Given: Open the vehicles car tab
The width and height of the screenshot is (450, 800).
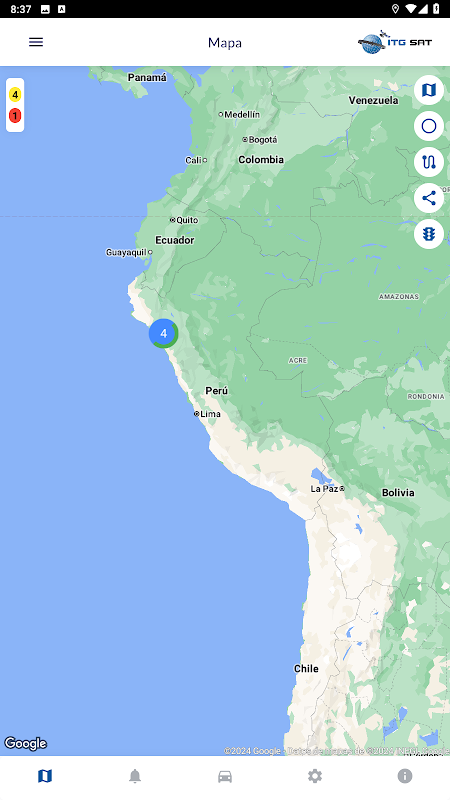Looking at the screenshot, I should tap(225, 776).
